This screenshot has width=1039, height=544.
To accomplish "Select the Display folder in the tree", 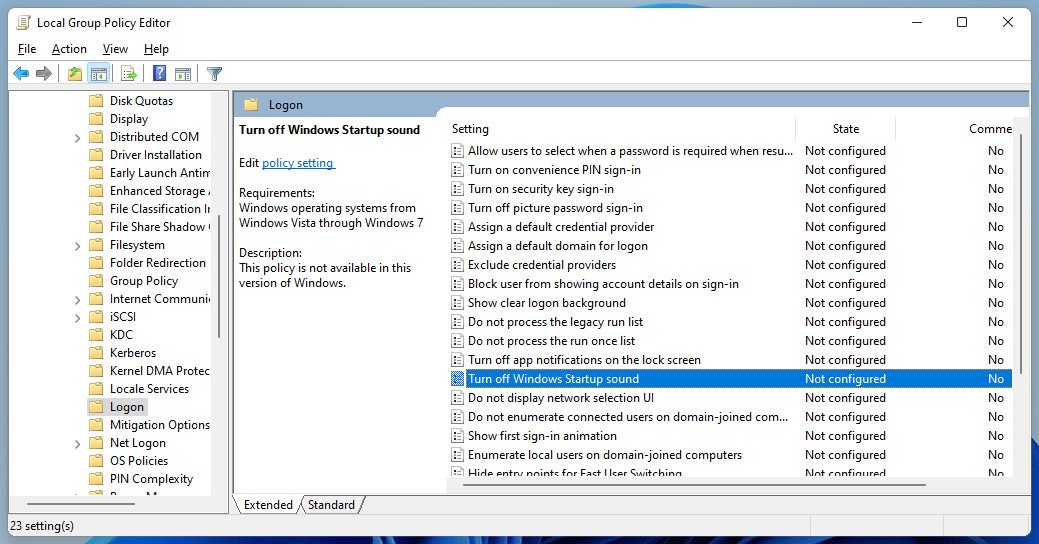I will coord(129,119).
